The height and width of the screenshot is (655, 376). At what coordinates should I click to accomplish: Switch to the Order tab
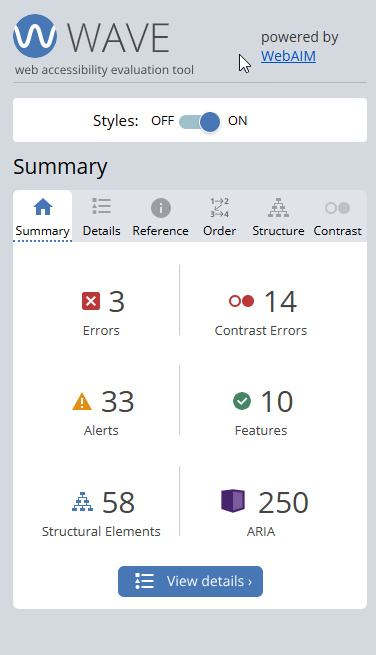[219, 216]
